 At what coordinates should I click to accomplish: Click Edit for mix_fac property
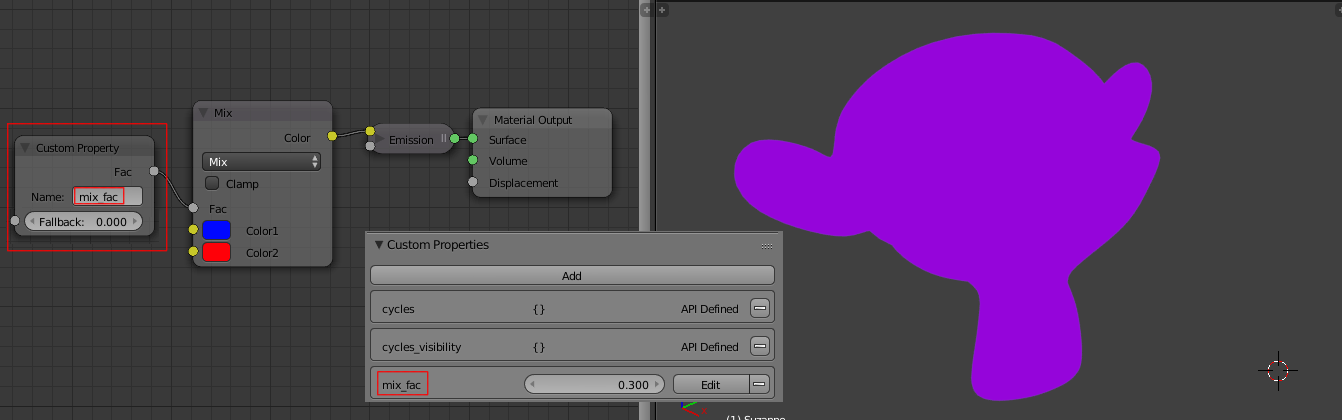coord(710,384)
